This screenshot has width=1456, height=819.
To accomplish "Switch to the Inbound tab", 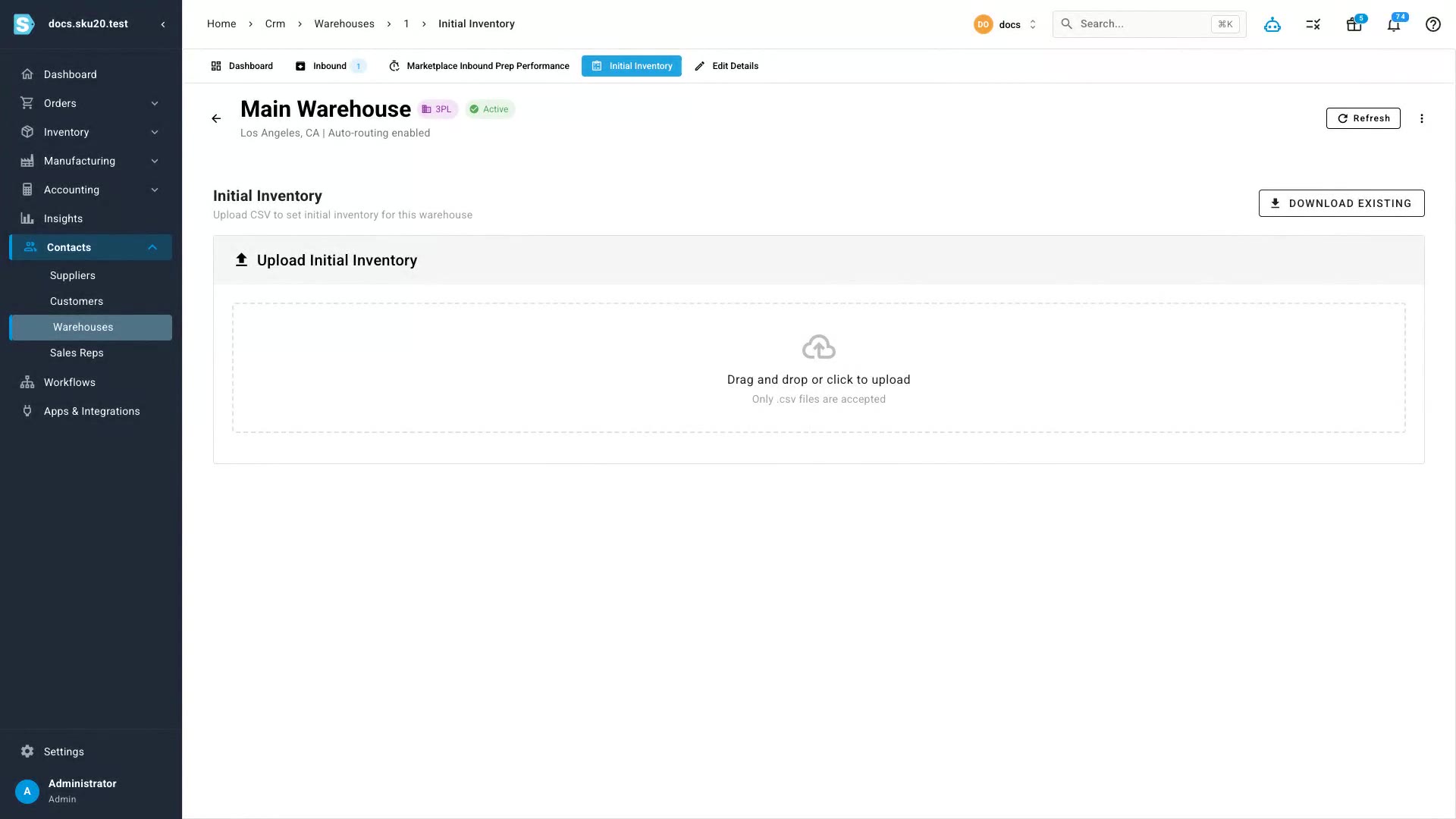I will [x=330, y=66].
